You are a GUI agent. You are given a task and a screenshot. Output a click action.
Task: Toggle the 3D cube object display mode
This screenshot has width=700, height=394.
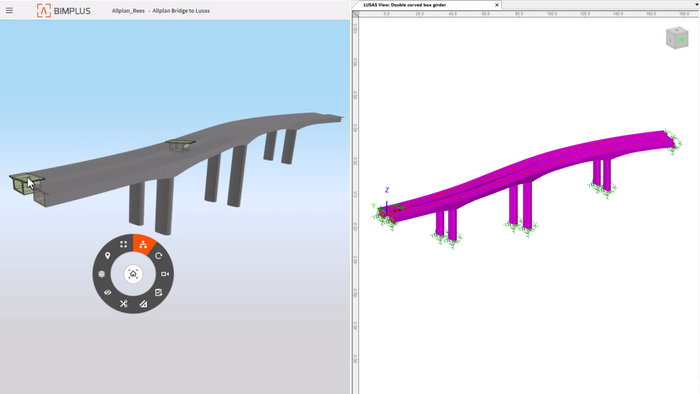[102, 274]
